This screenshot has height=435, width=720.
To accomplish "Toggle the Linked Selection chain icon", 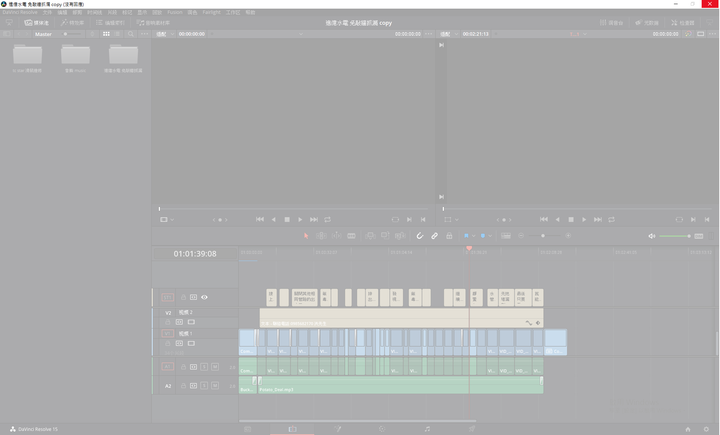I will 434,236.
